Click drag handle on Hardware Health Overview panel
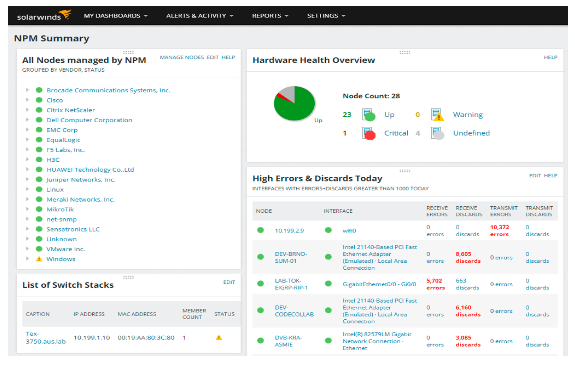 pos(405,52)
